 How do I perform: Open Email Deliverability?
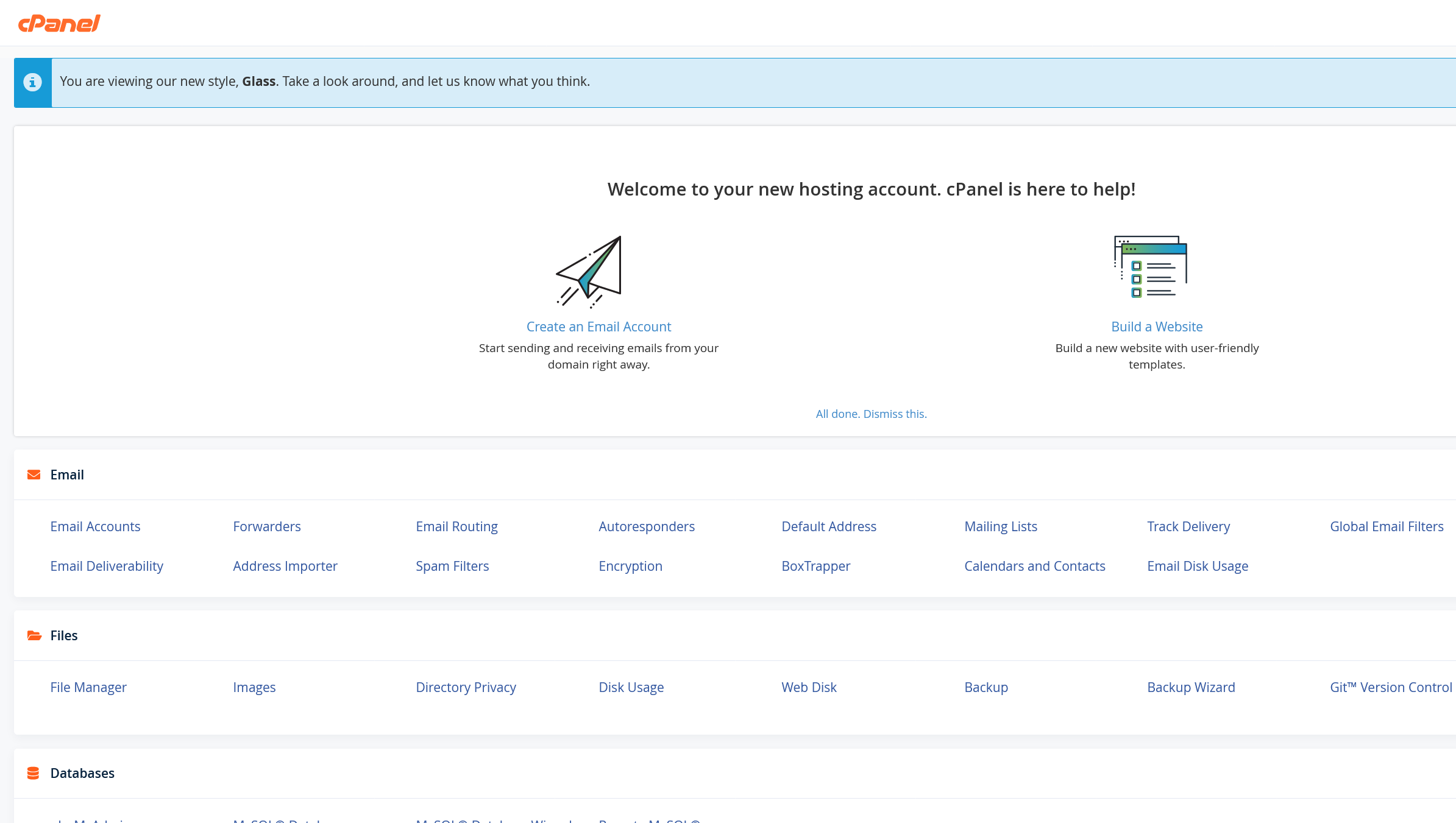pos(107,566)
